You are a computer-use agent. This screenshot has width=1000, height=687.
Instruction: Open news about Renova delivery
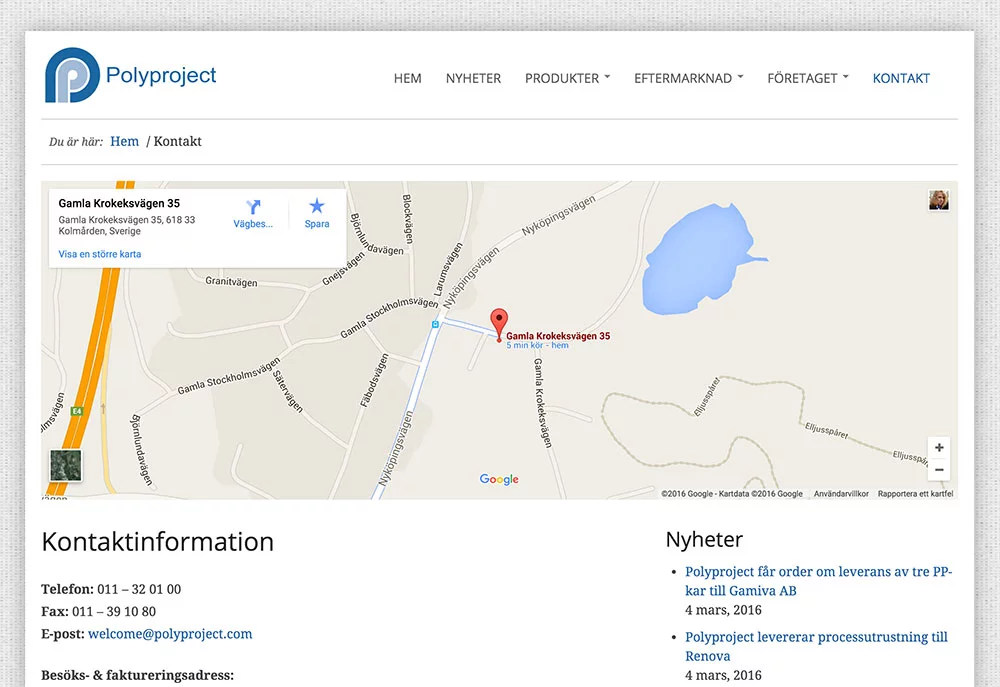816,646
